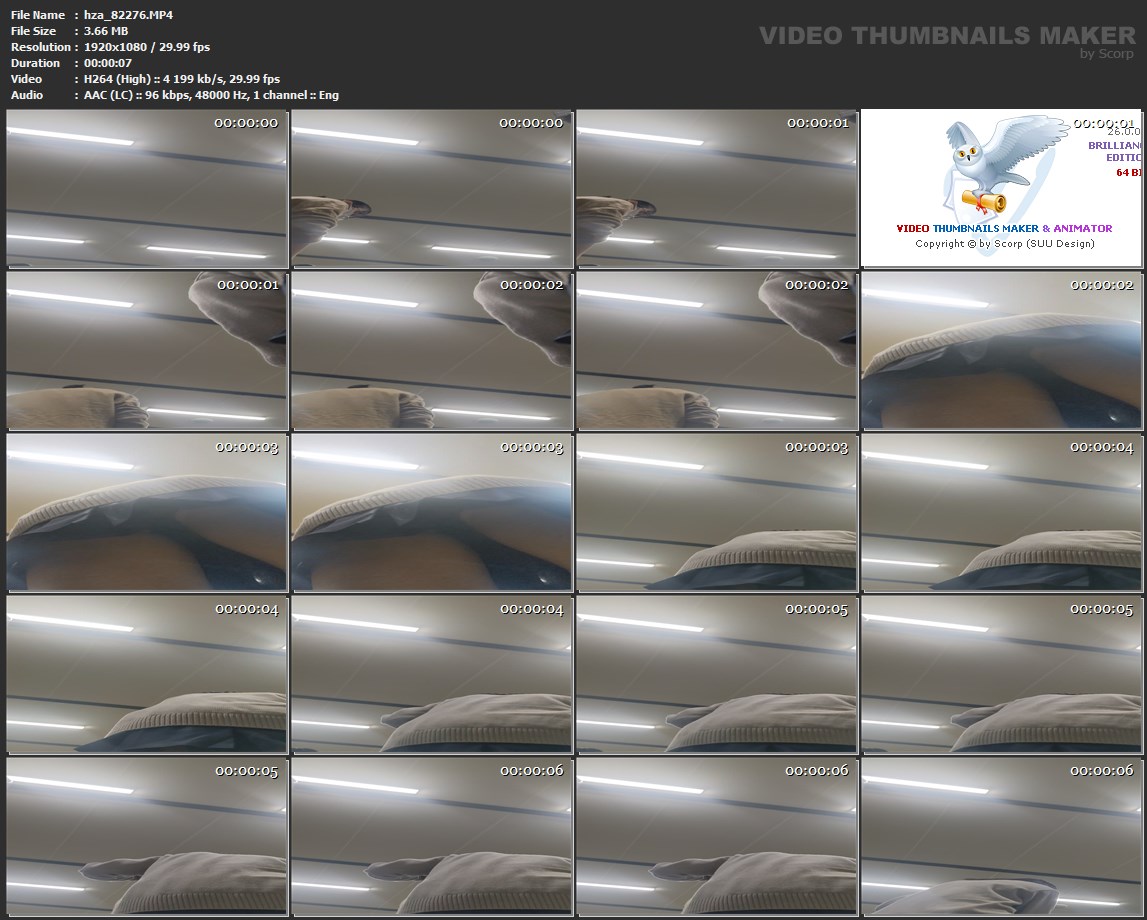The height and width of the screenshot is (920, 1147).
Task: Click the File Name label
Action: click(38, 15)
